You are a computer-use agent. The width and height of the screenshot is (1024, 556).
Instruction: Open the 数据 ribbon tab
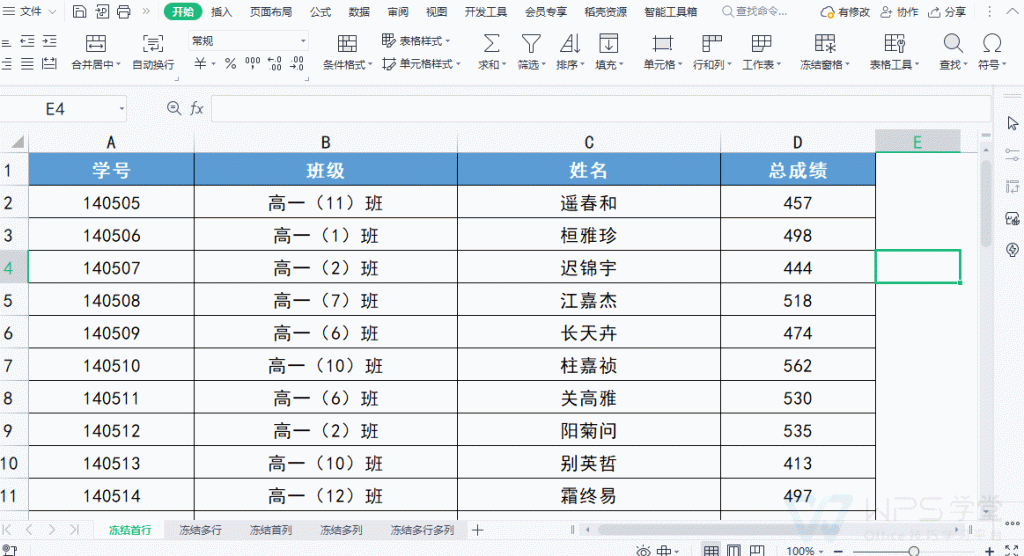[x=359, y=12]
